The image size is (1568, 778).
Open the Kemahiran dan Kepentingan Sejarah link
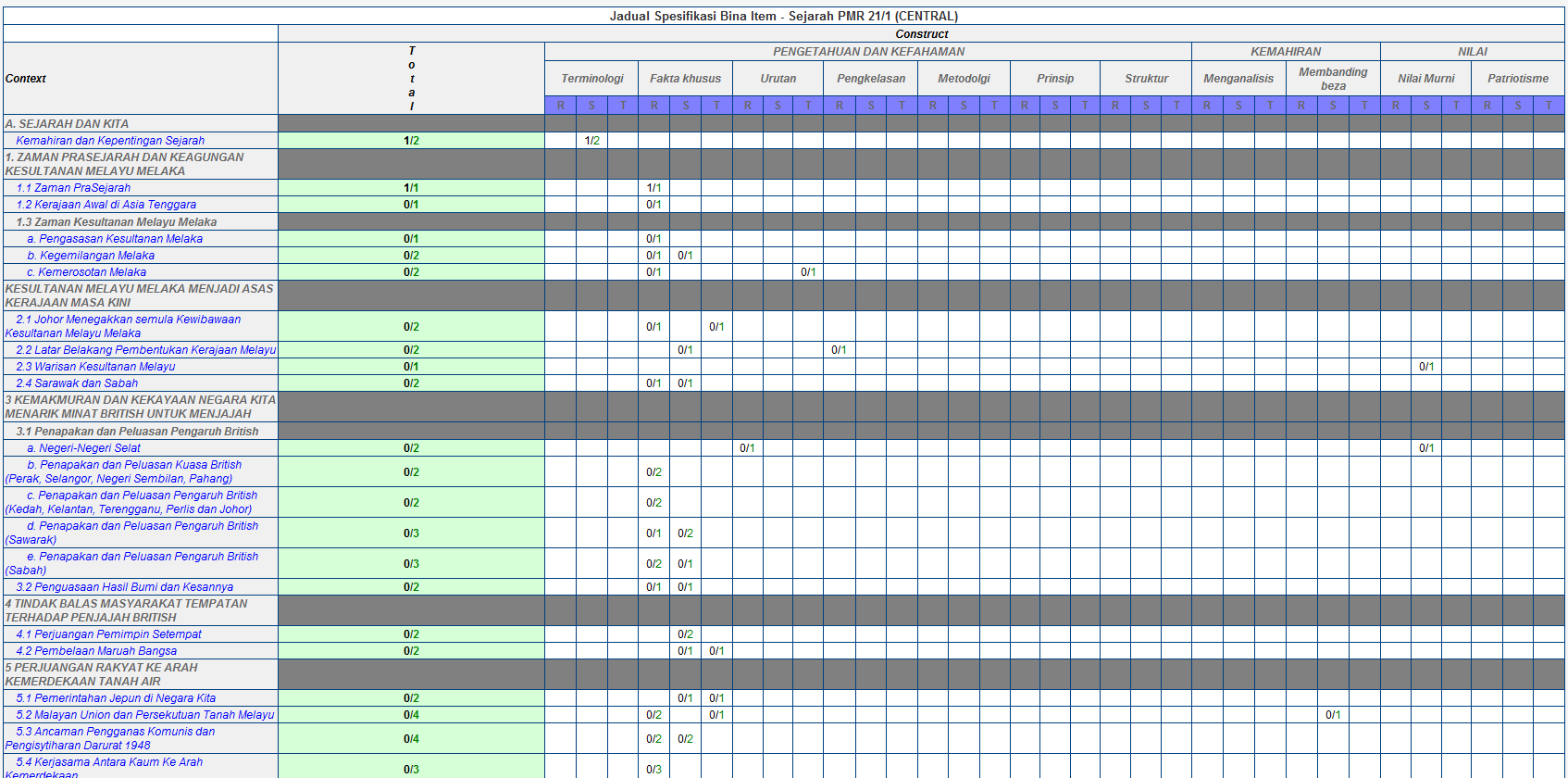tap(110, 141)
